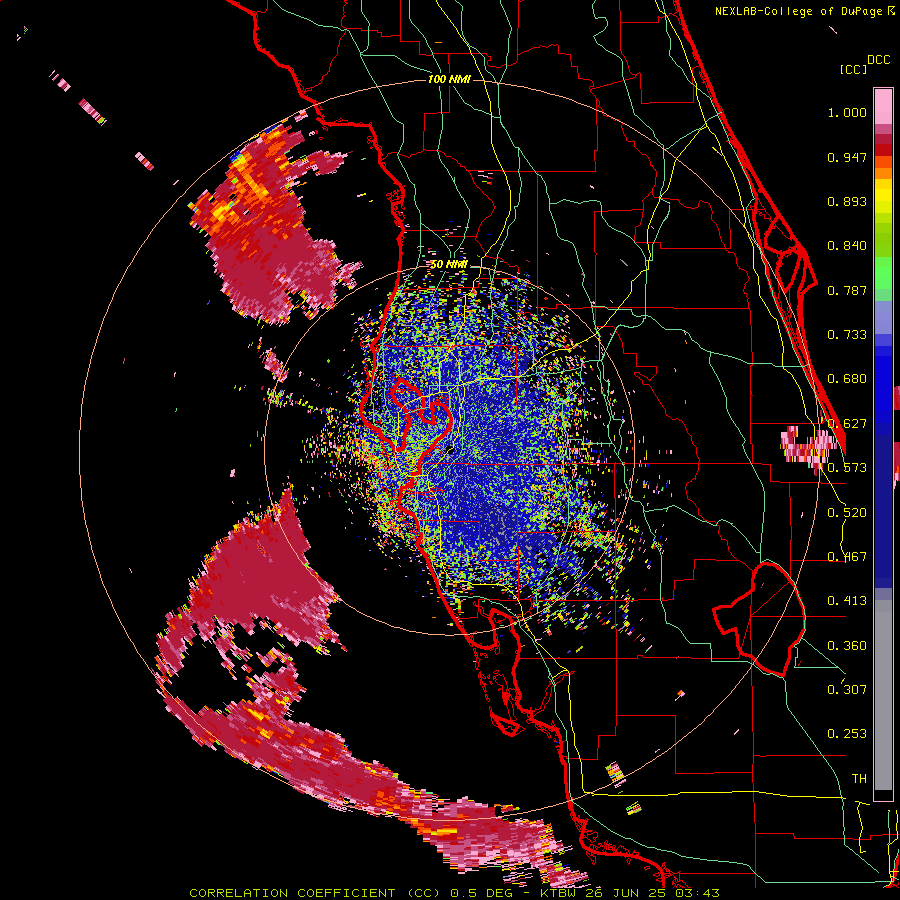900x900 pixels.
Task: Click the [CC] legend unit label
Action: (x=853, y=69)
